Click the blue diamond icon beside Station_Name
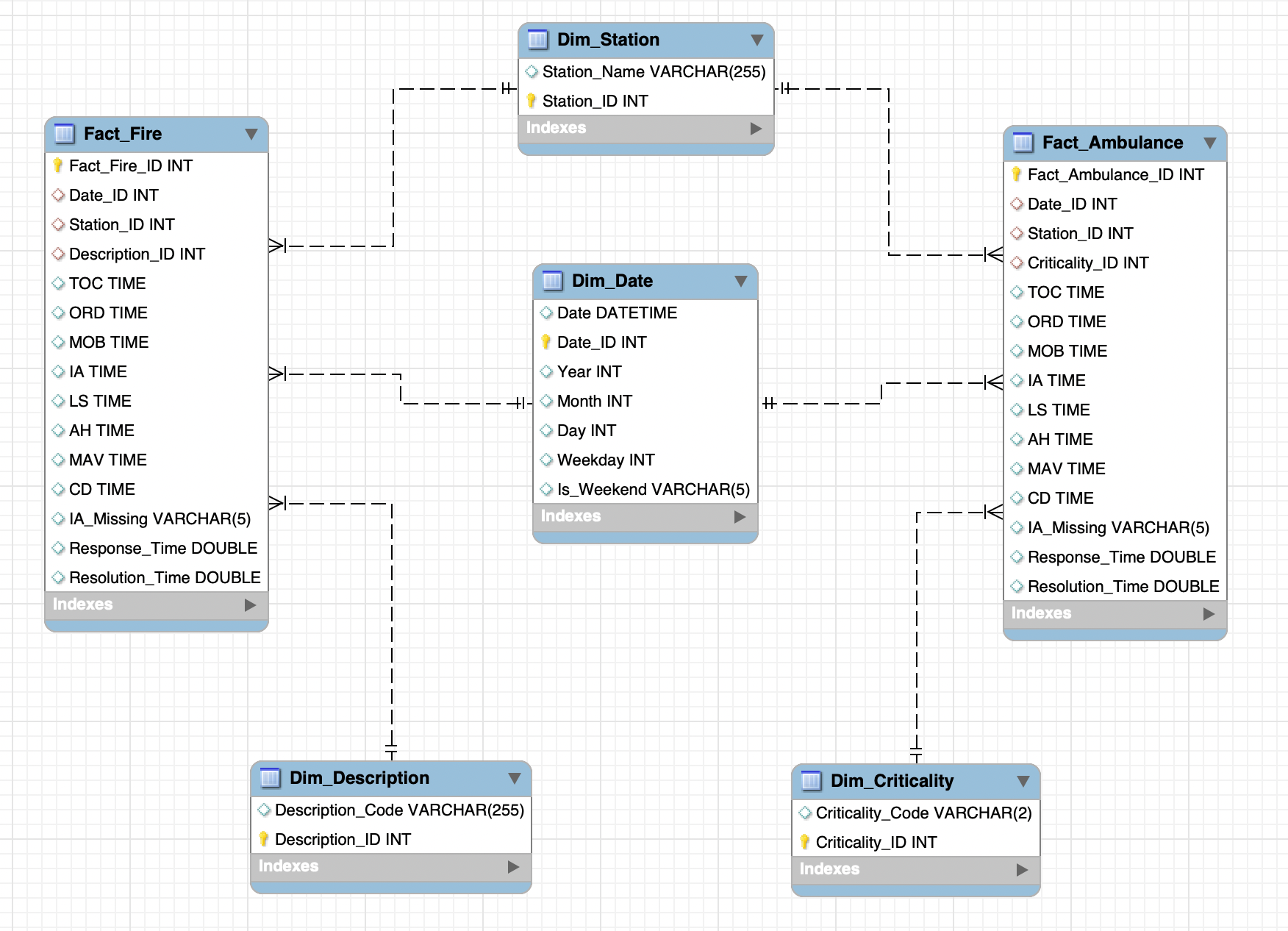The image size is (1288, 931). pyautogui.click(x=531, y=71)
